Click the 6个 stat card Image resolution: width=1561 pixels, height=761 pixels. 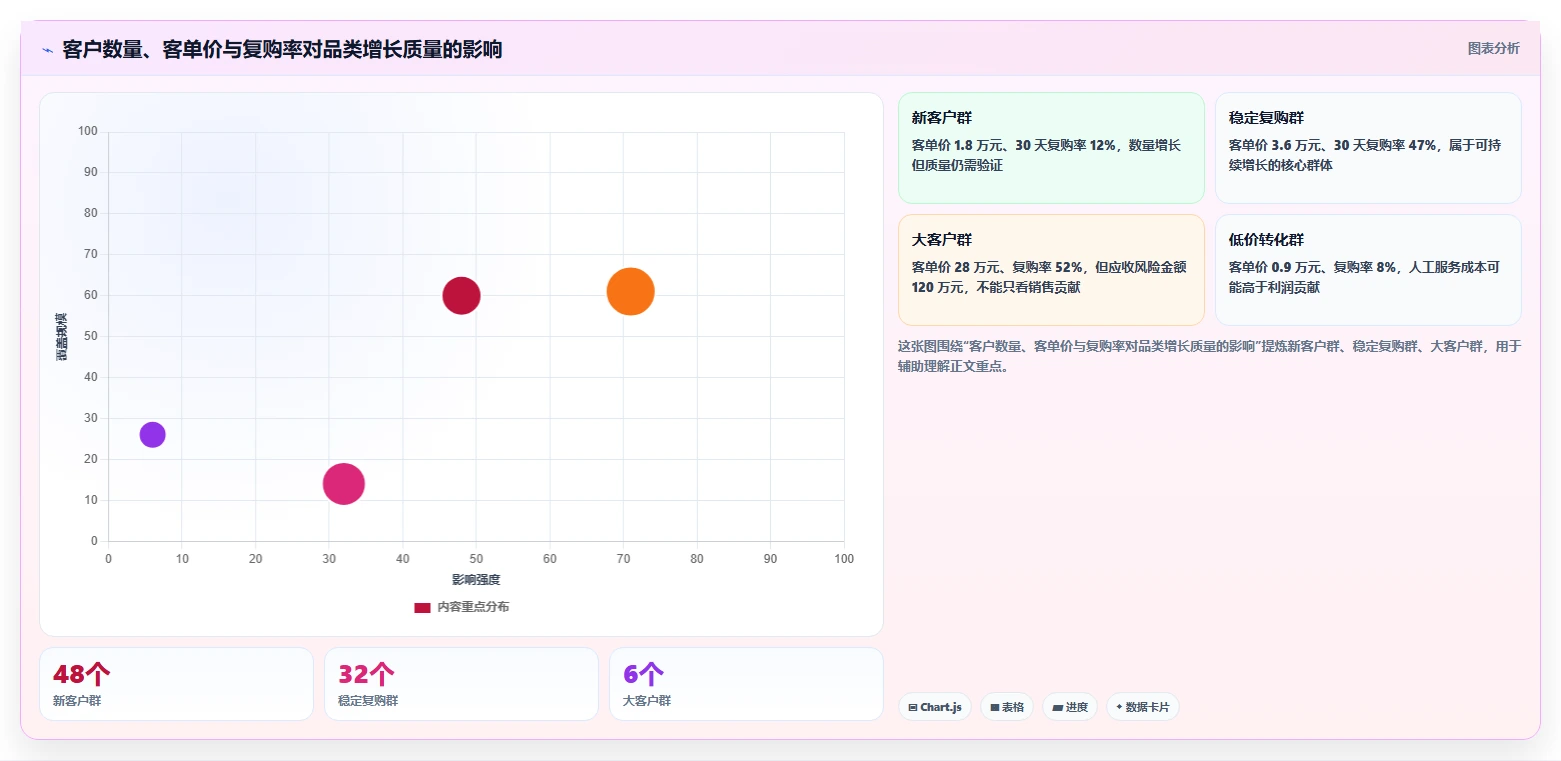pos(746,684)
